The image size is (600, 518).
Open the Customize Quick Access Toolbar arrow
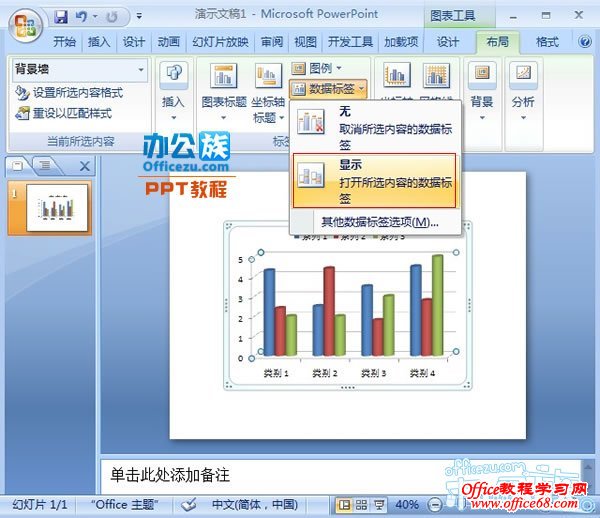[139, 16]
